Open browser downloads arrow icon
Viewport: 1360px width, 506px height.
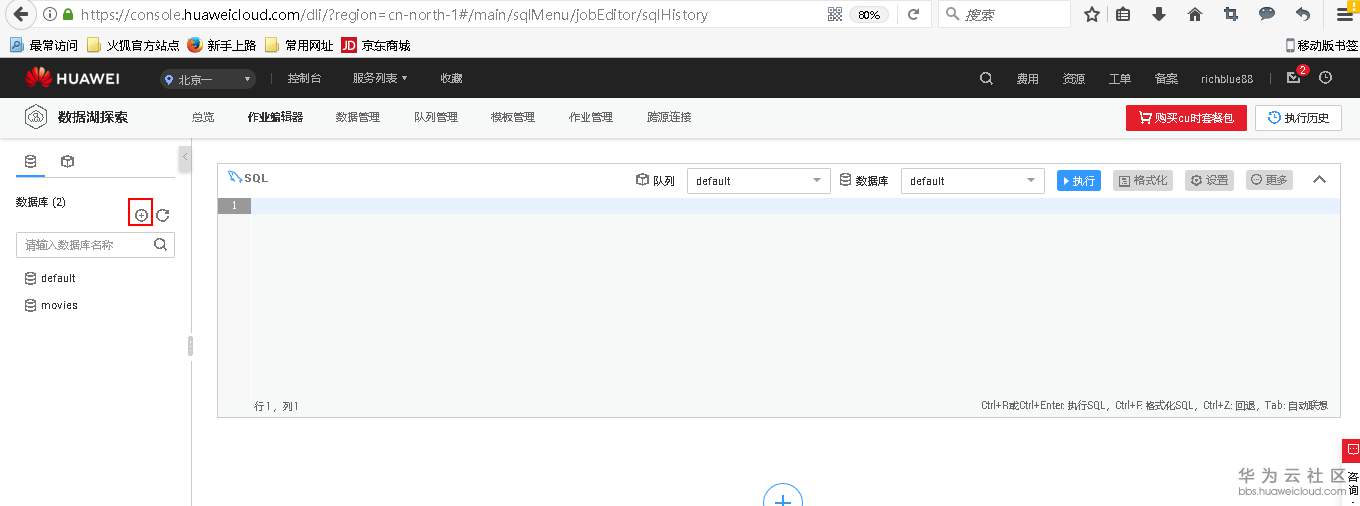click(x=1159, y=14)
